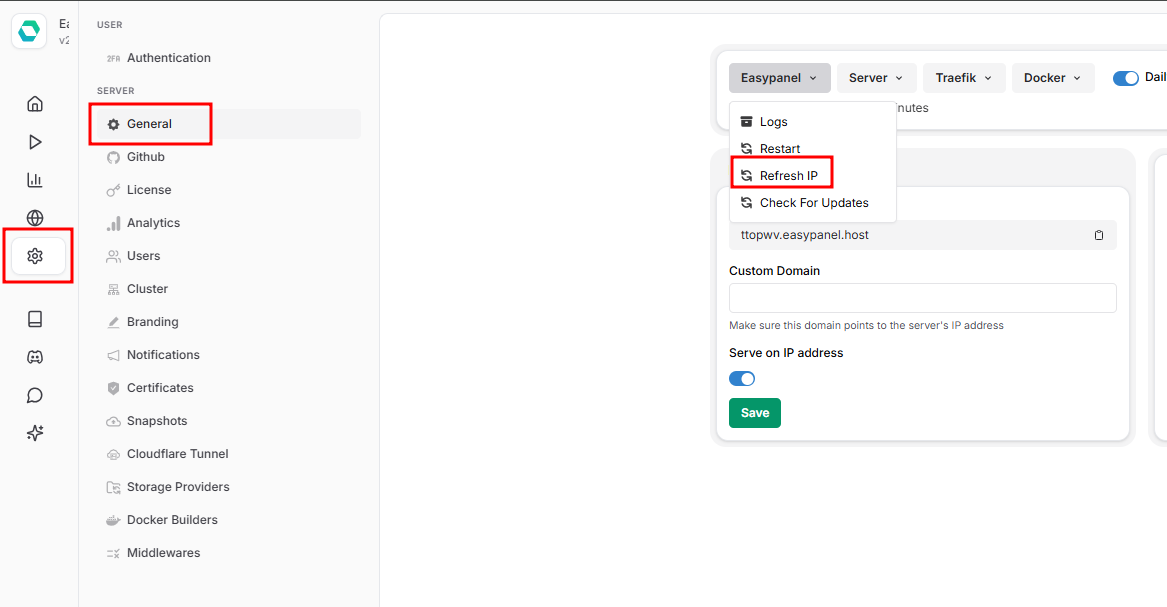Open the License page
This screenshot has width=1167, height=607.
[x=228, y=190]
